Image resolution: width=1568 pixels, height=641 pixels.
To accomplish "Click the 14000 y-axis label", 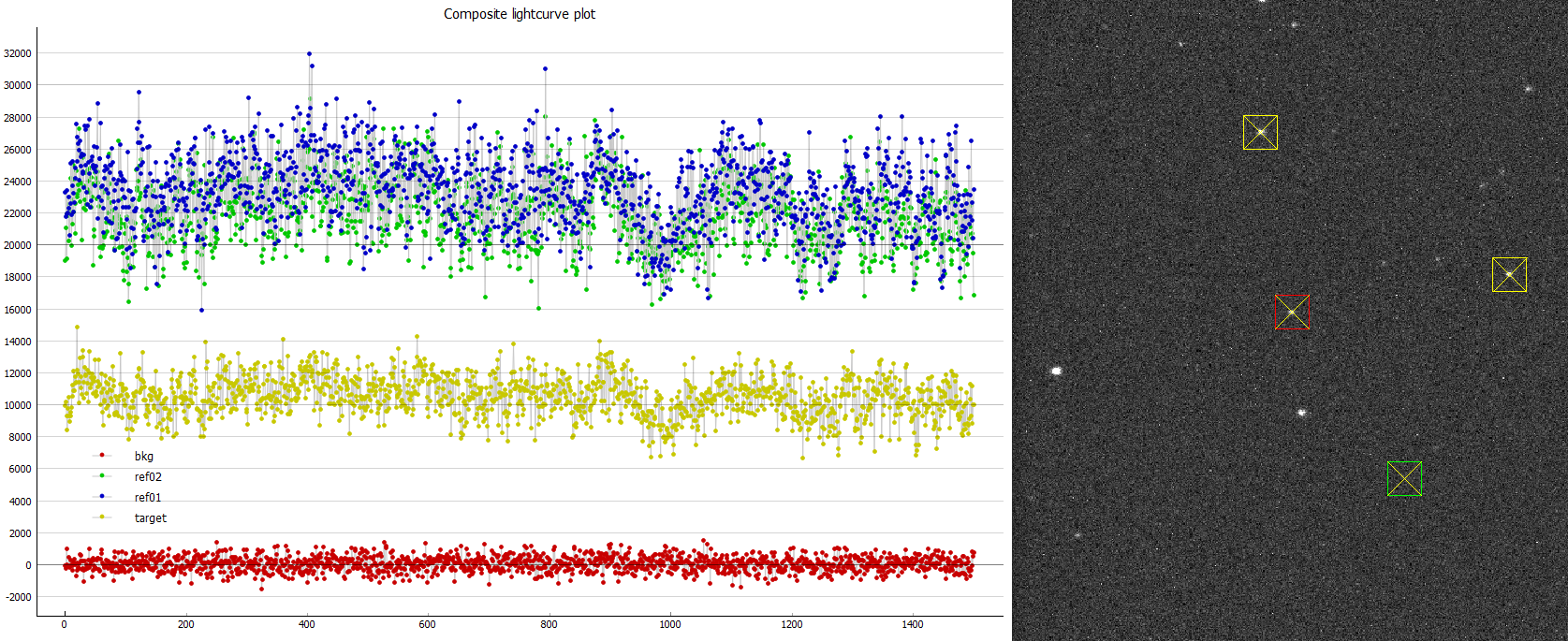I will point(18,342).
